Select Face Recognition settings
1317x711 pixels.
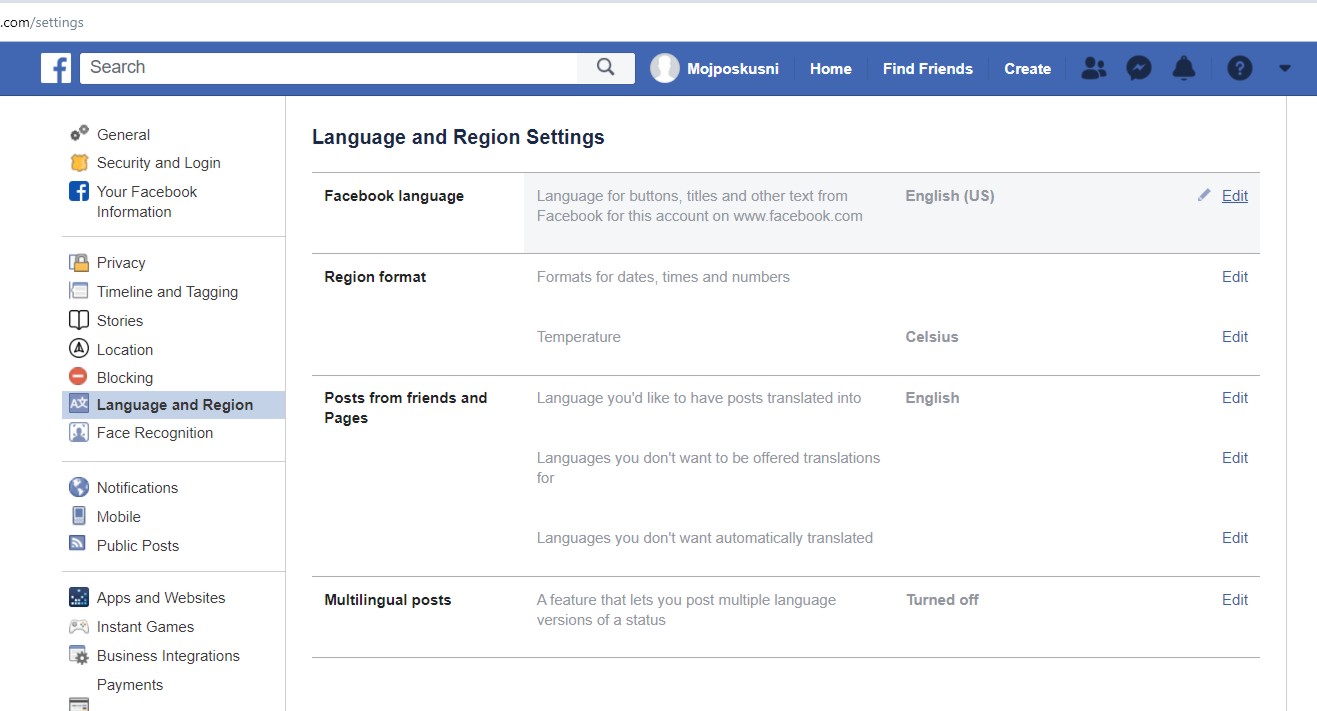click(x=154, y=433)
